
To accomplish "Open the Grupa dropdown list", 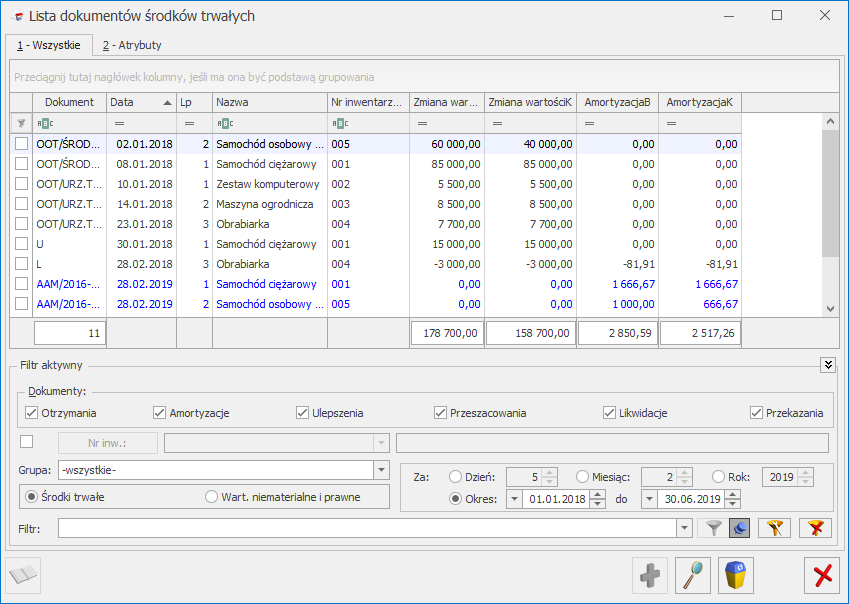I will point(380,470).
